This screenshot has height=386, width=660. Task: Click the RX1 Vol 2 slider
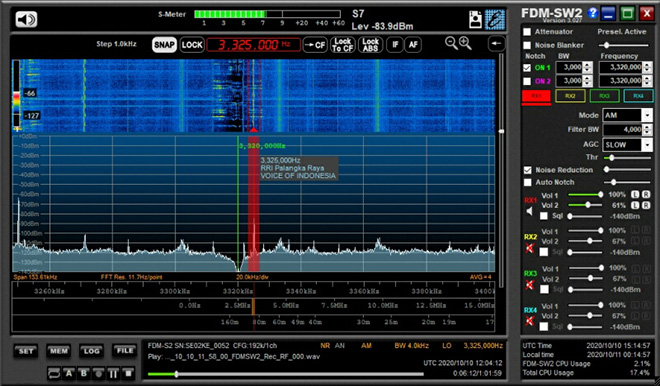(585, 205)
